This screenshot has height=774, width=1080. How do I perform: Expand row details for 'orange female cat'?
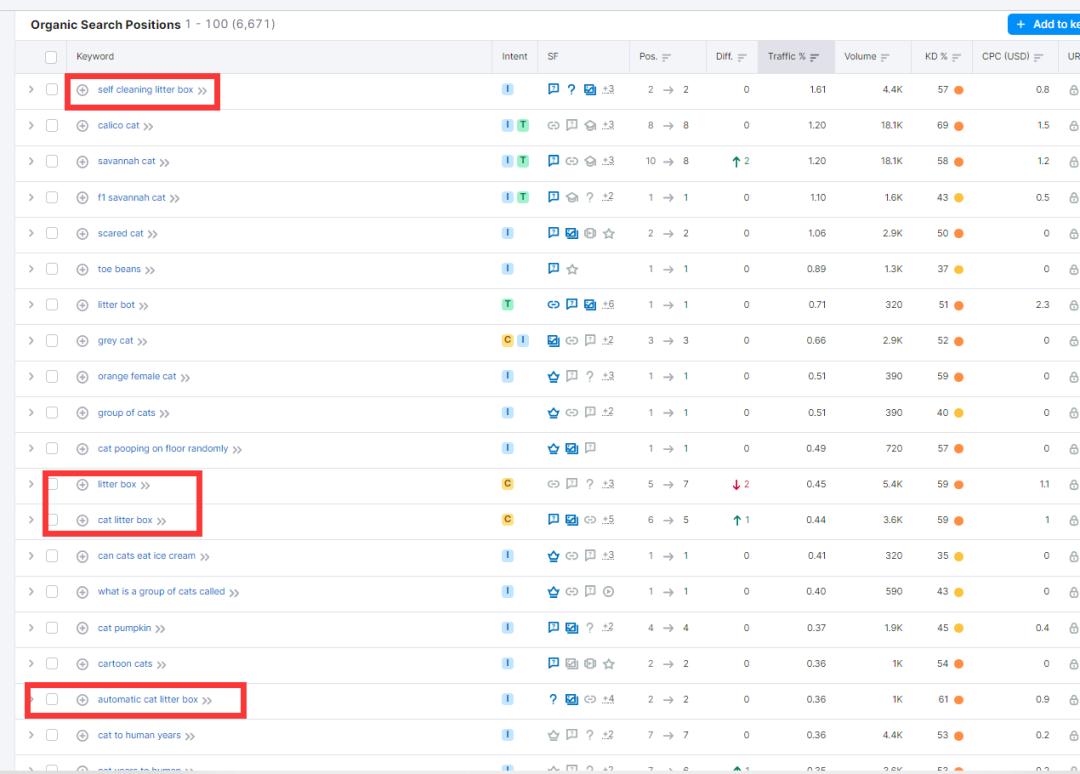click(x=31, y=377)
